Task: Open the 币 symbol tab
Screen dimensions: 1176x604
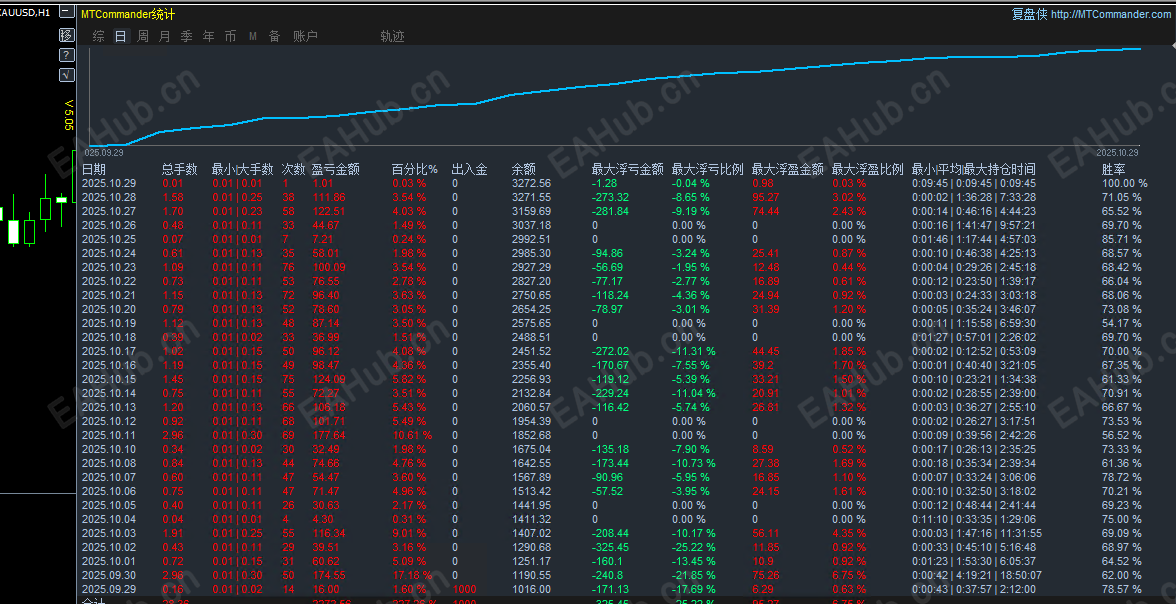Action: [230, 36]
